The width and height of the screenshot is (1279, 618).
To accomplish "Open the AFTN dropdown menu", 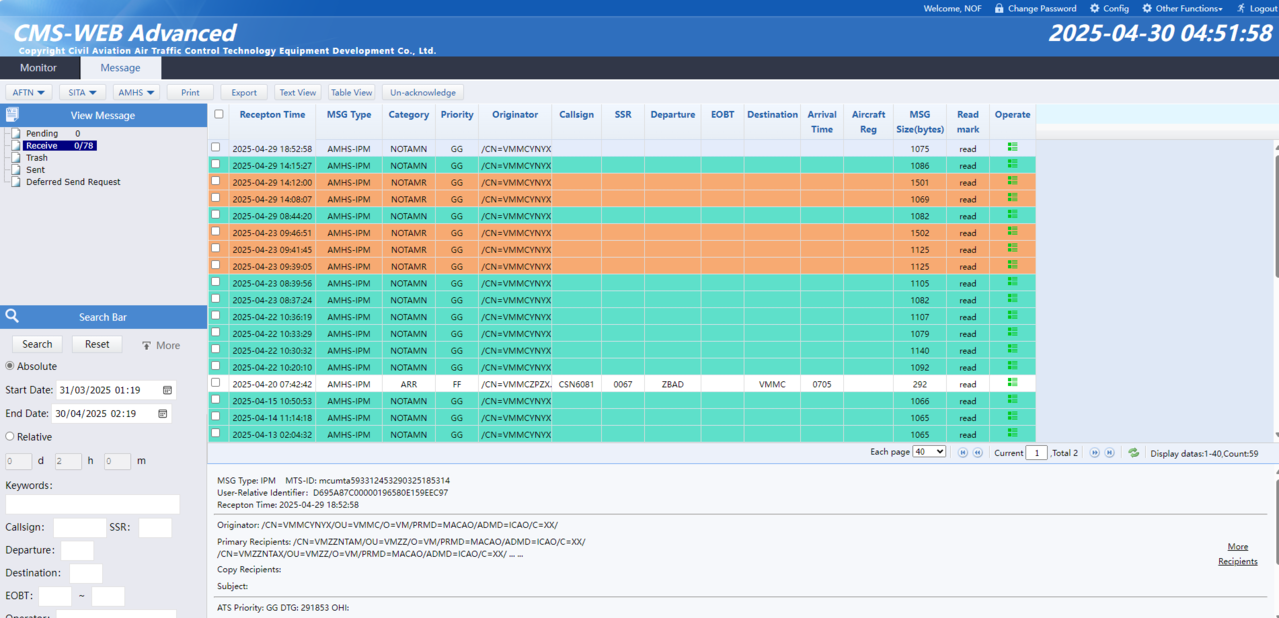I will (29, 92).
